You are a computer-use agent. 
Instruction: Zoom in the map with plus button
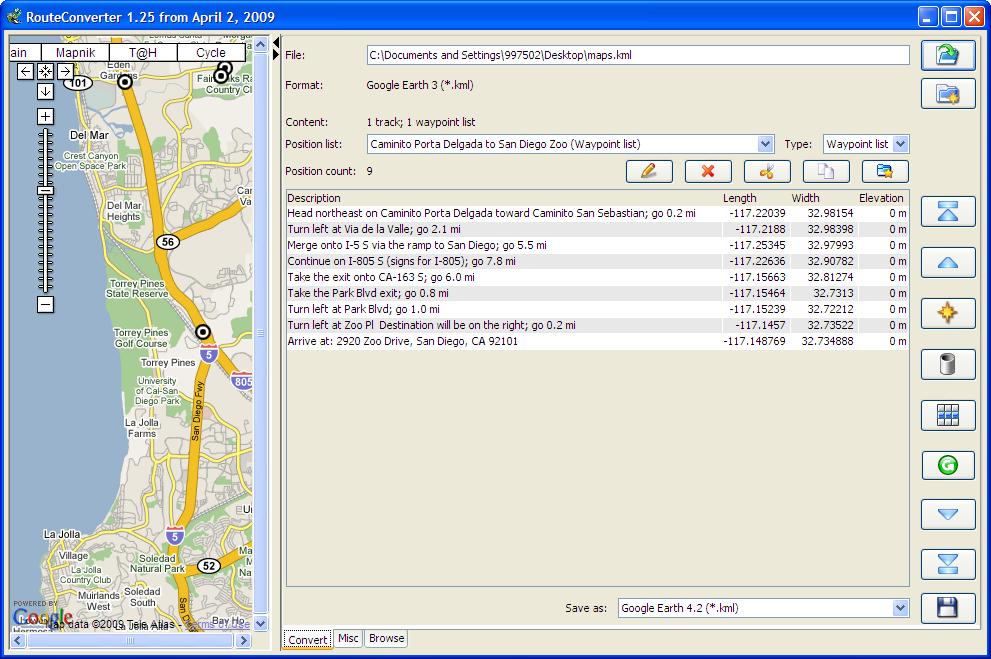(x=46, y=116)
